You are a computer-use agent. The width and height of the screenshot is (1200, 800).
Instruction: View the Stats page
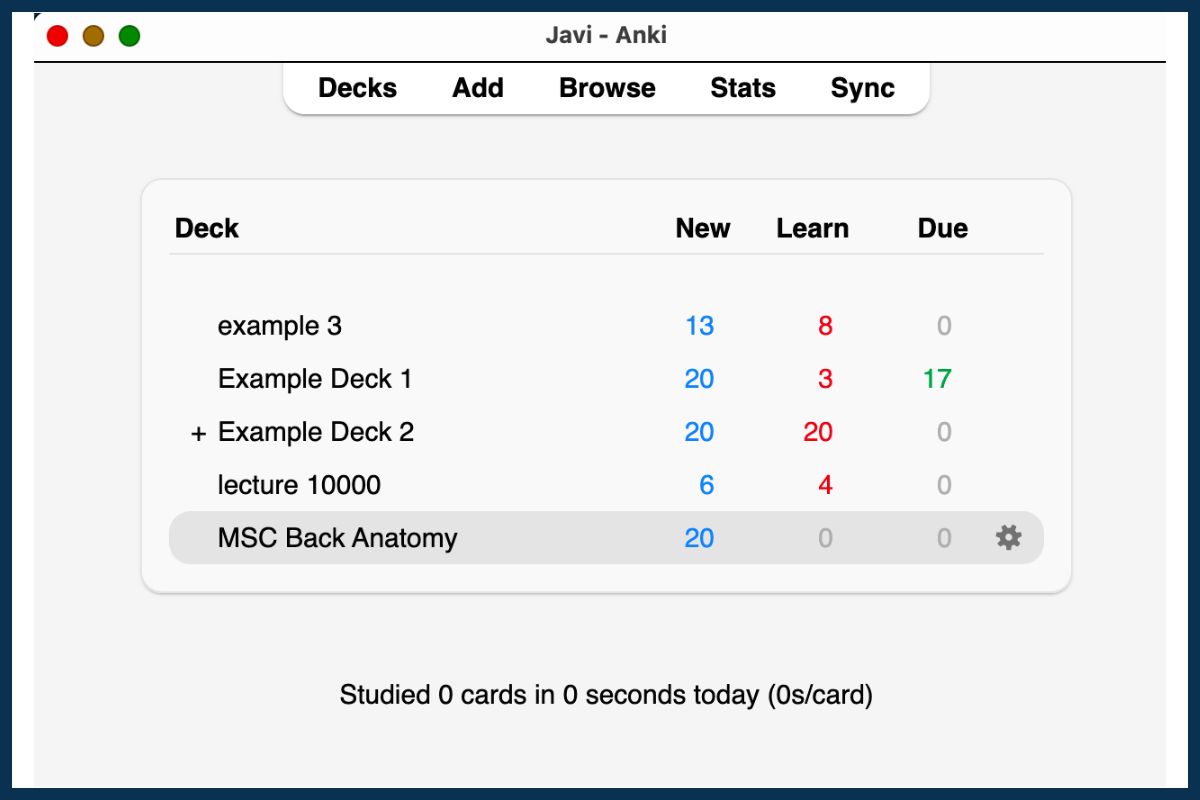(x=742, y=88)
